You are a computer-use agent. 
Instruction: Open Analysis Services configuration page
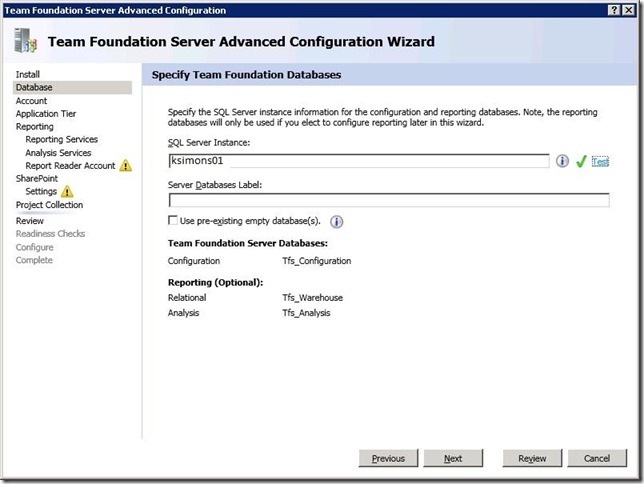coord(58,153)
